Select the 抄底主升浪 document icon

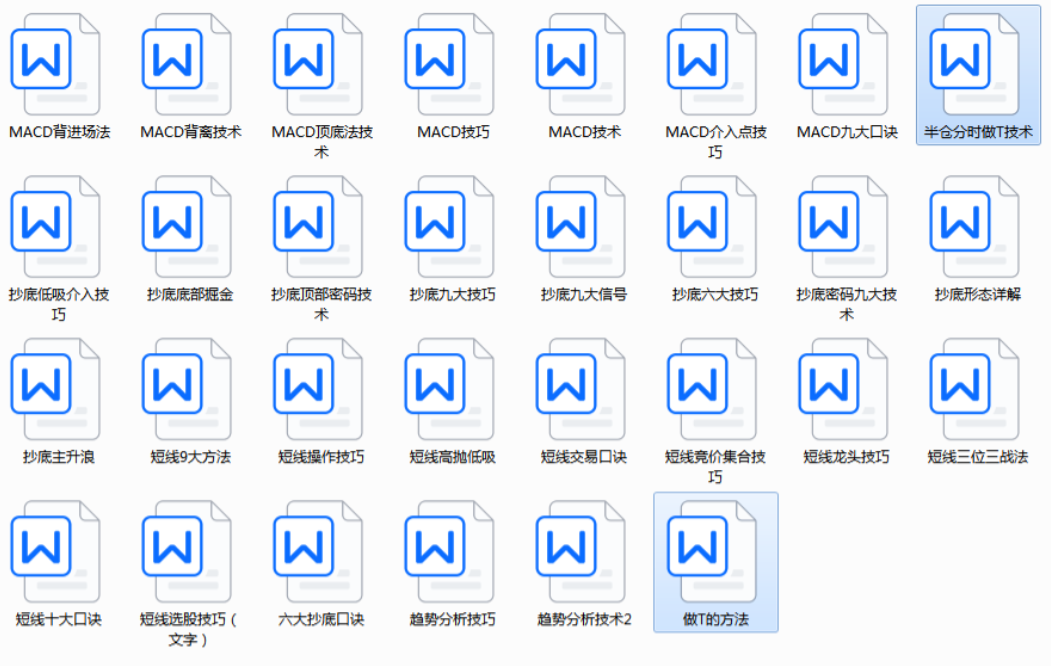point(56,389)
